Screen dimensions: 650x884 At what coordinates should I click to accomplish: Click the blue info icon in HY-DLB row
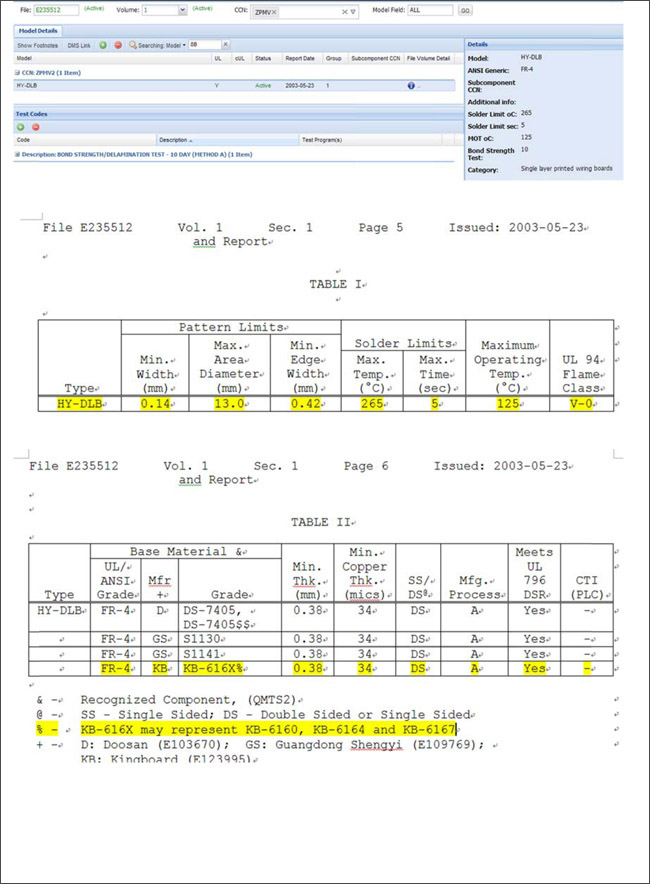[410, 86]
